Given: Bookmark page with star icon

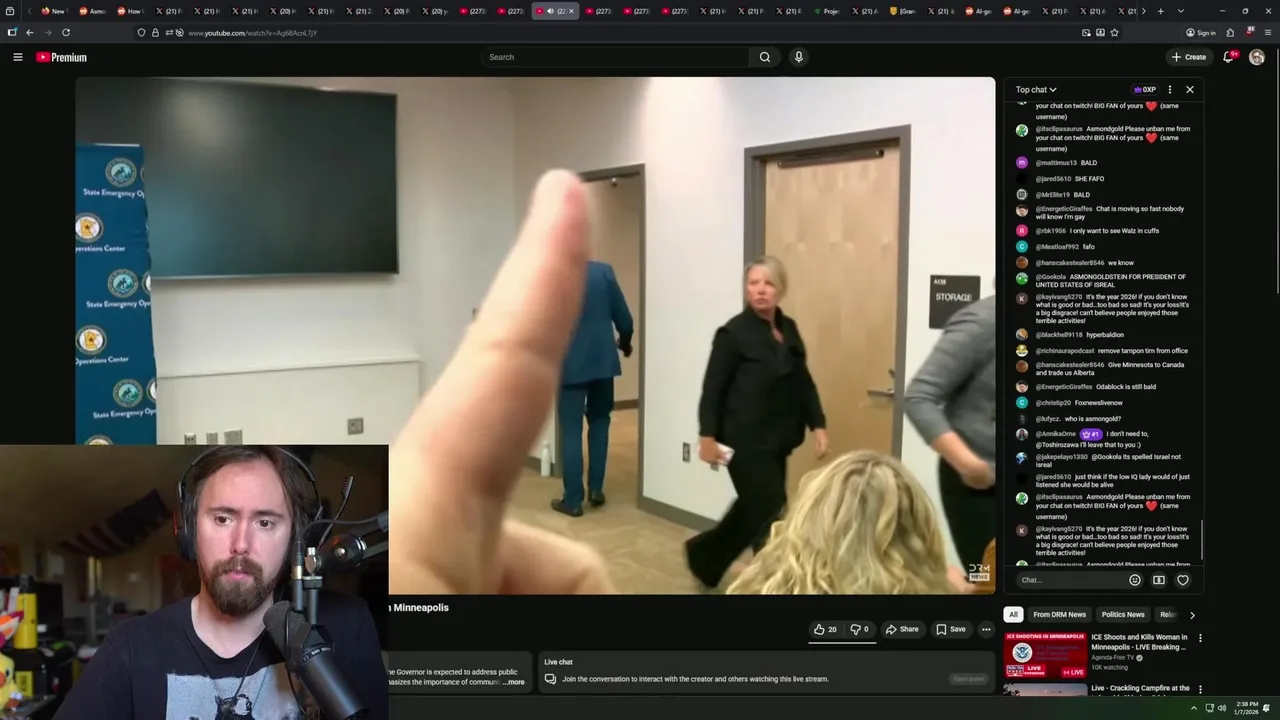Looking at the screenshot, I should [x=1114, y=32].
